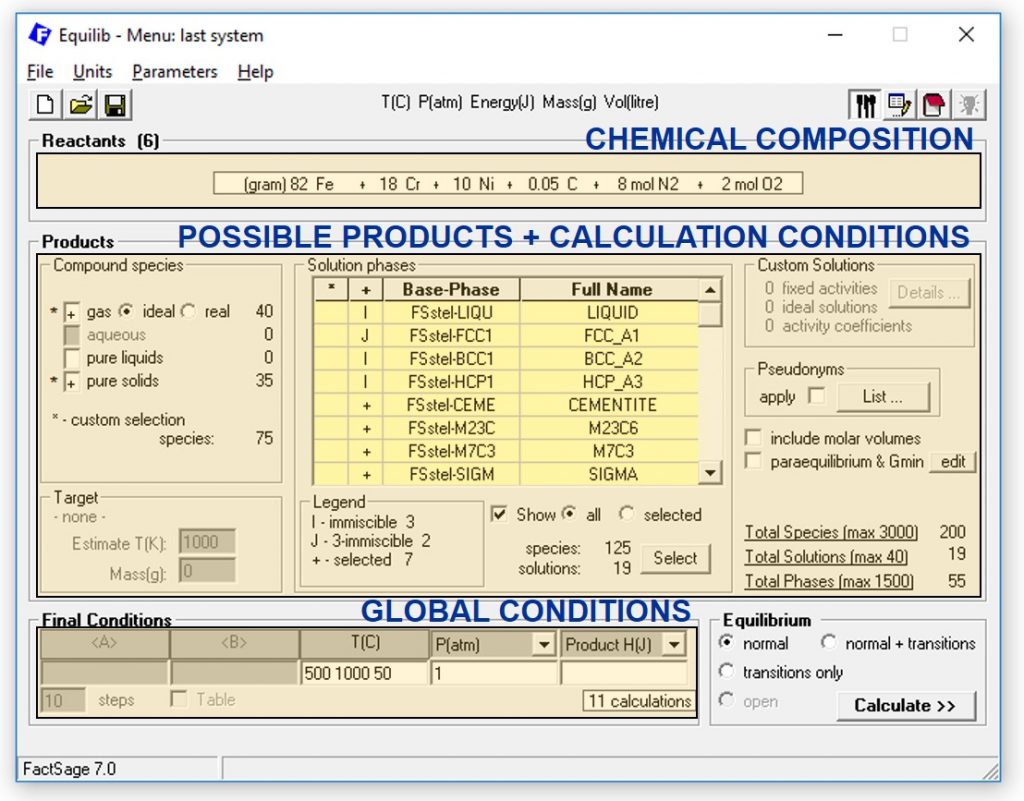Image resolution: width=1024 pixels, height=801 pixels.
Task: Open the File menu
Action: (x=40, y=72)
